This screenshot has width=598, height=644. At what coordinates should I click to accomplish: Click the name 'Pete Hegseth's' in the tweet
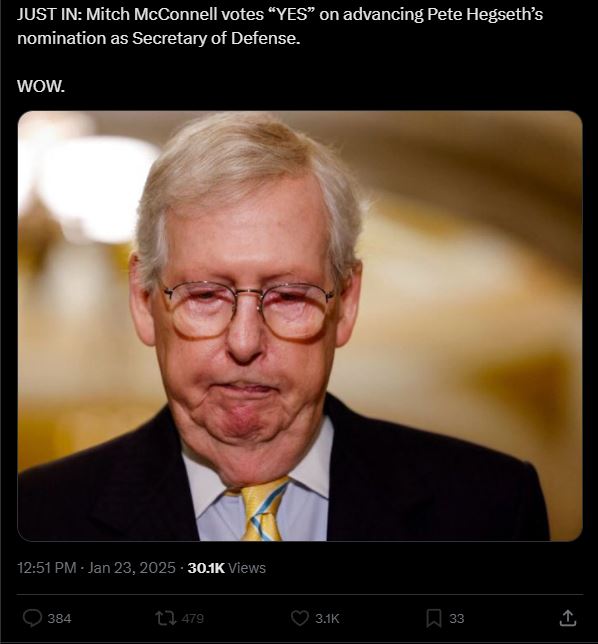[x=485, y=15]
